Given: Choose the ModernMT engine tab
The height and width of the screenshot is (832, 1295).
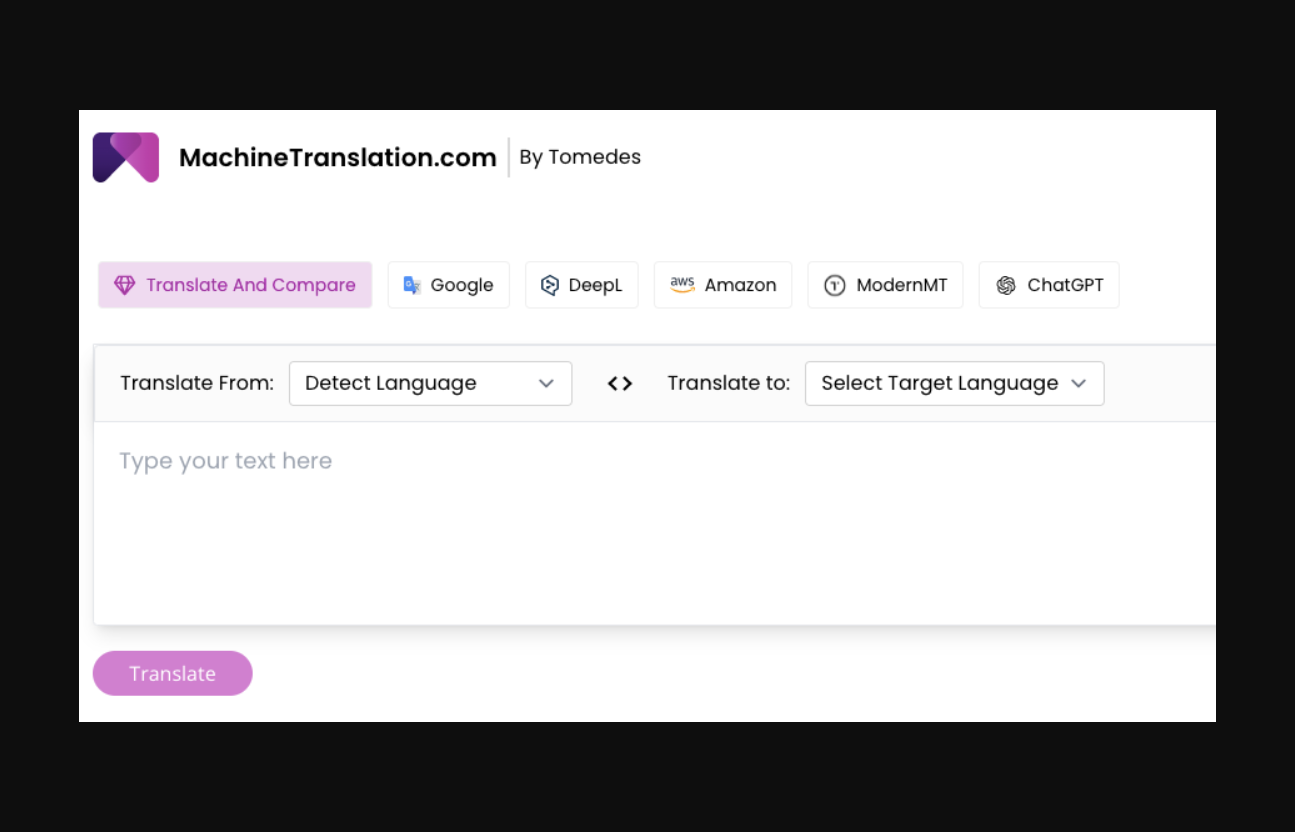Looking at the screenshot, I should pyautogui.click(x=901, y=285).
